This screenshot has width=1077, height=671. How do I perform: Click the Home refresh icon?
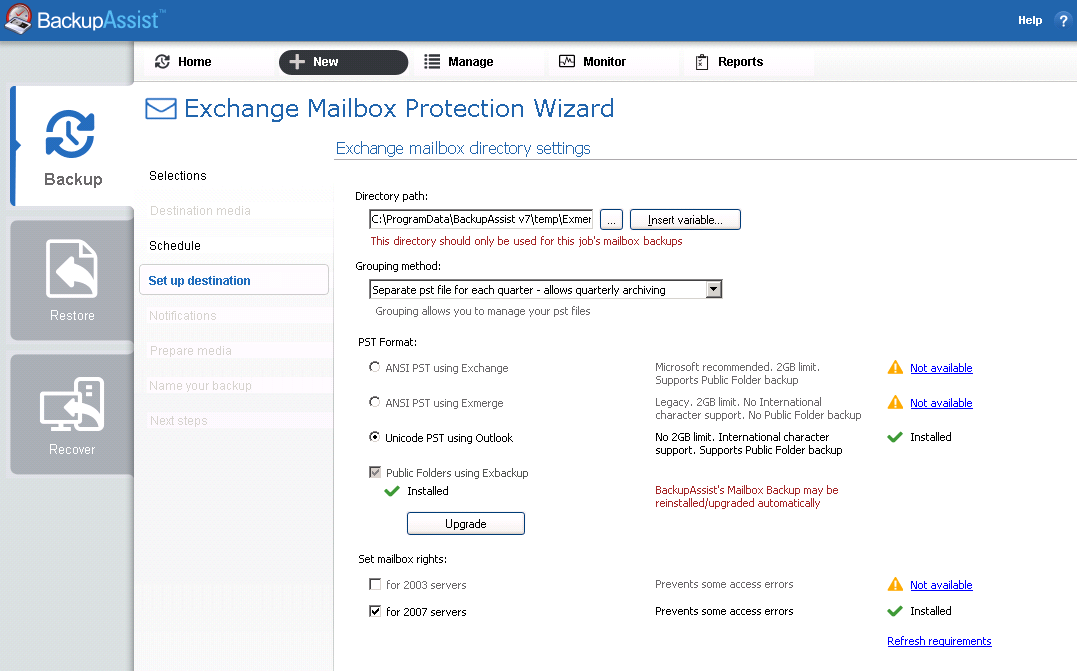(x=162, y=62)
